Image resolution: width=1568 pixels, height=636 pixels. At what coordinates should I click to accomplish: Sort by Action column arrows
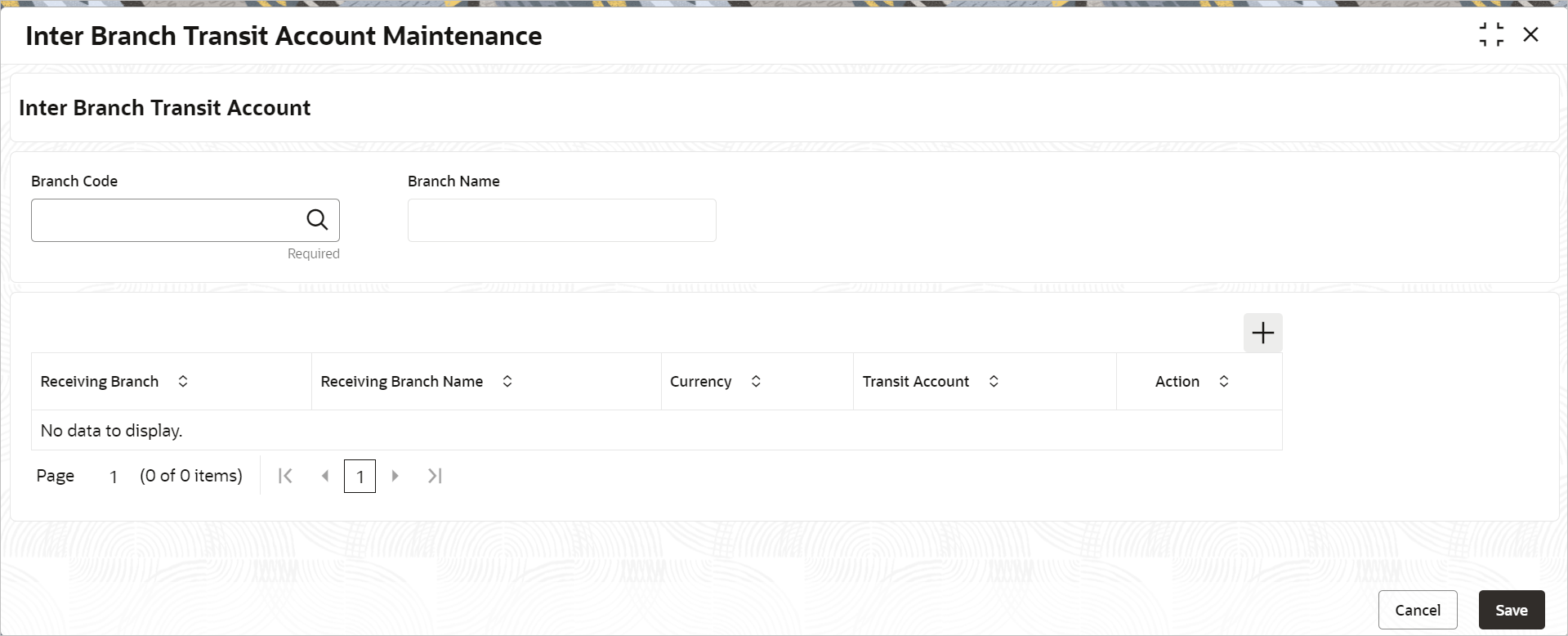[1224, 382]
